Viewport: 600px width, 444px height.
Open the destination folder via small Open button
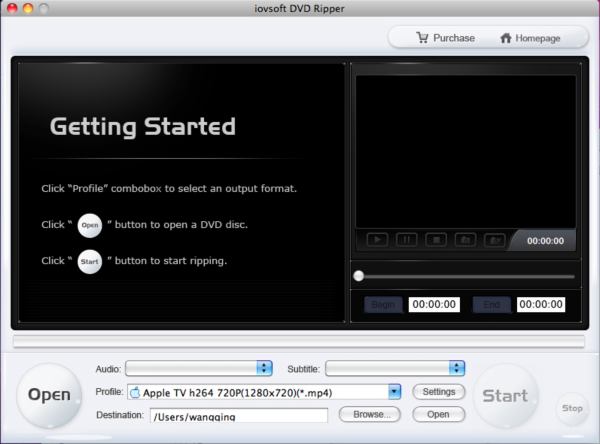(439, 414)
